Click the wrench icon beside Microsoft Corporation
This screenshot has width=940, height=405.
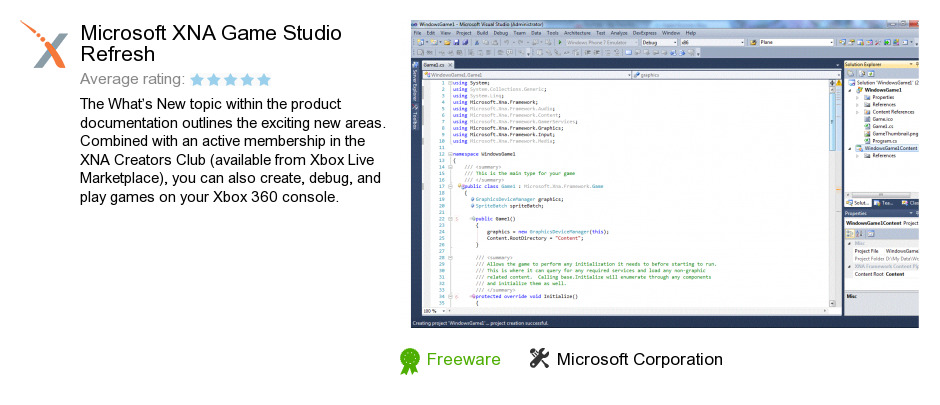pyautogui.click(x=540, y=358)
